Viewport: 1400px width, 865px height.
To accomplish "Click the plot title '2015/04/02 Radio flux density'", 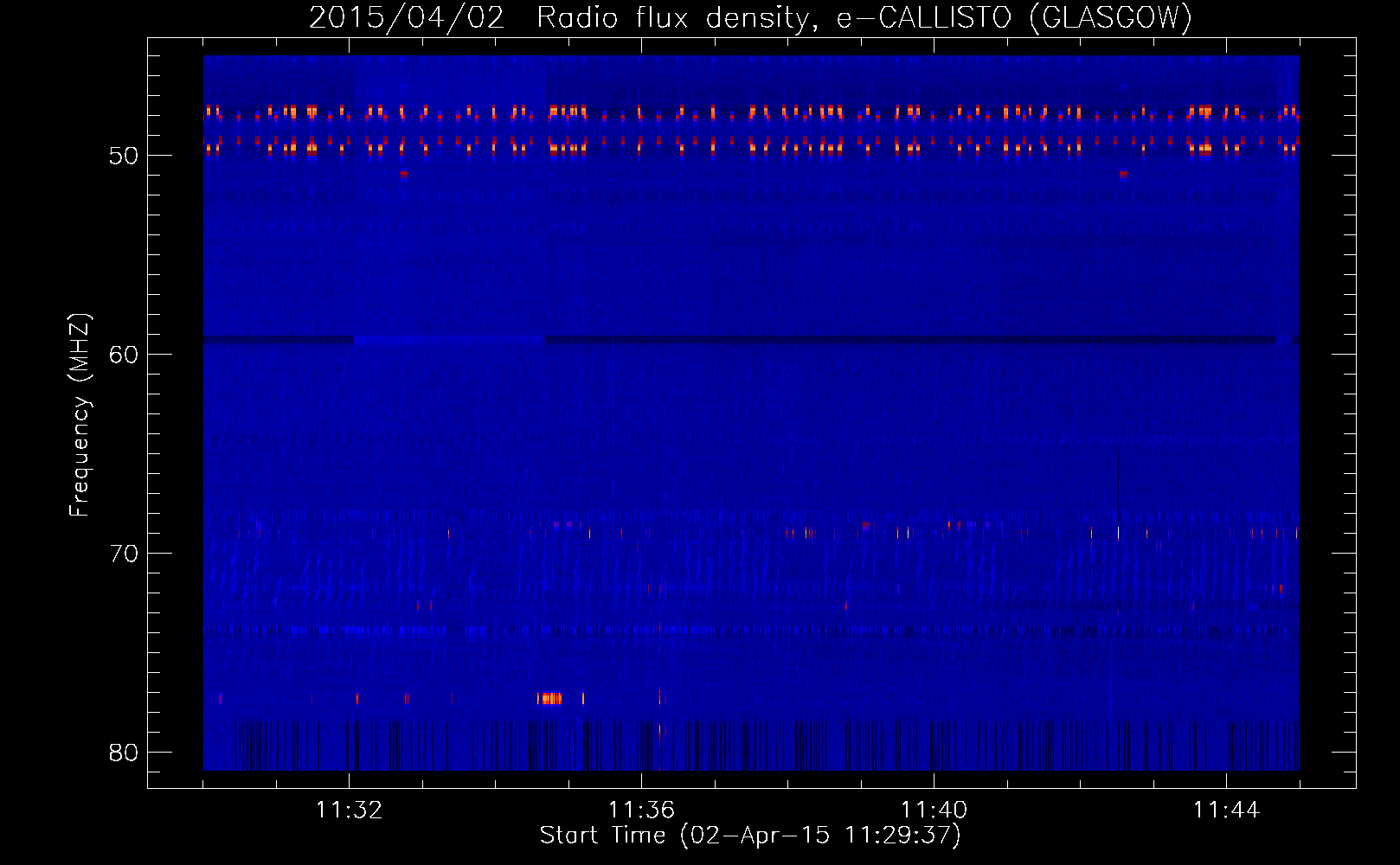I will coord(750,17).
